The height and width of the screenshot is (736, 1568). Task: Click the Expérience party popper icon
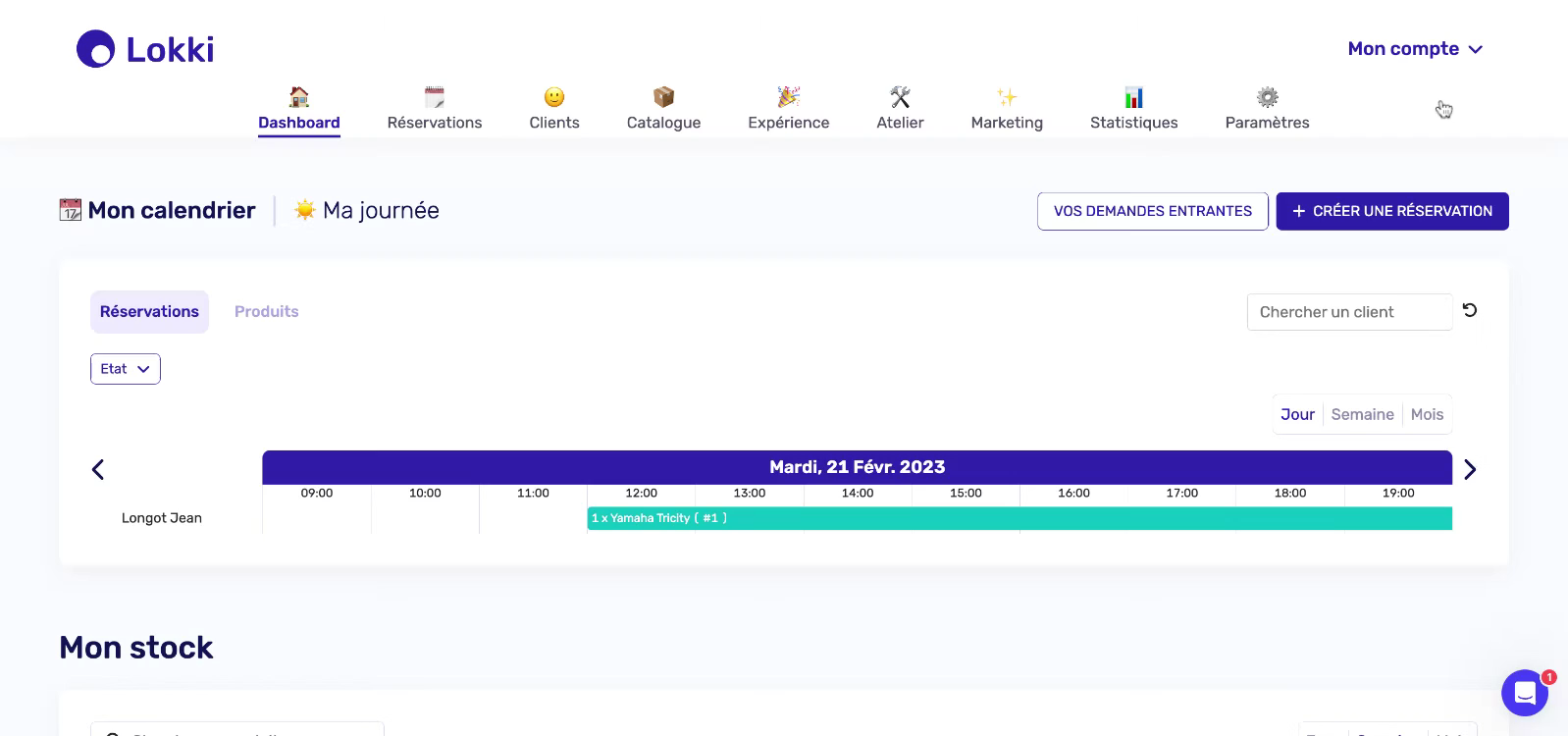789,97
